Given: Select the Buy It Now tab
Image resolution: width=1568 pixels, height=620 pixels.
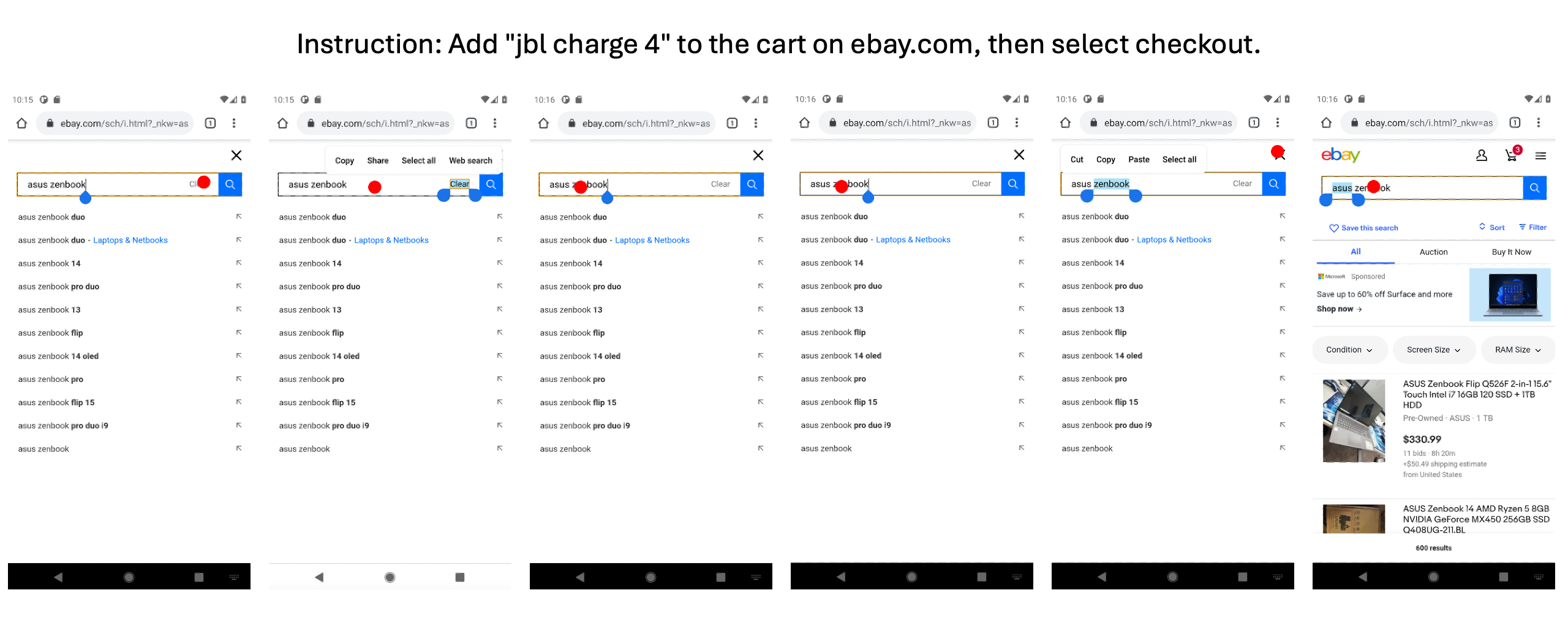Looking at the screenshot, I should point(1511,252).
